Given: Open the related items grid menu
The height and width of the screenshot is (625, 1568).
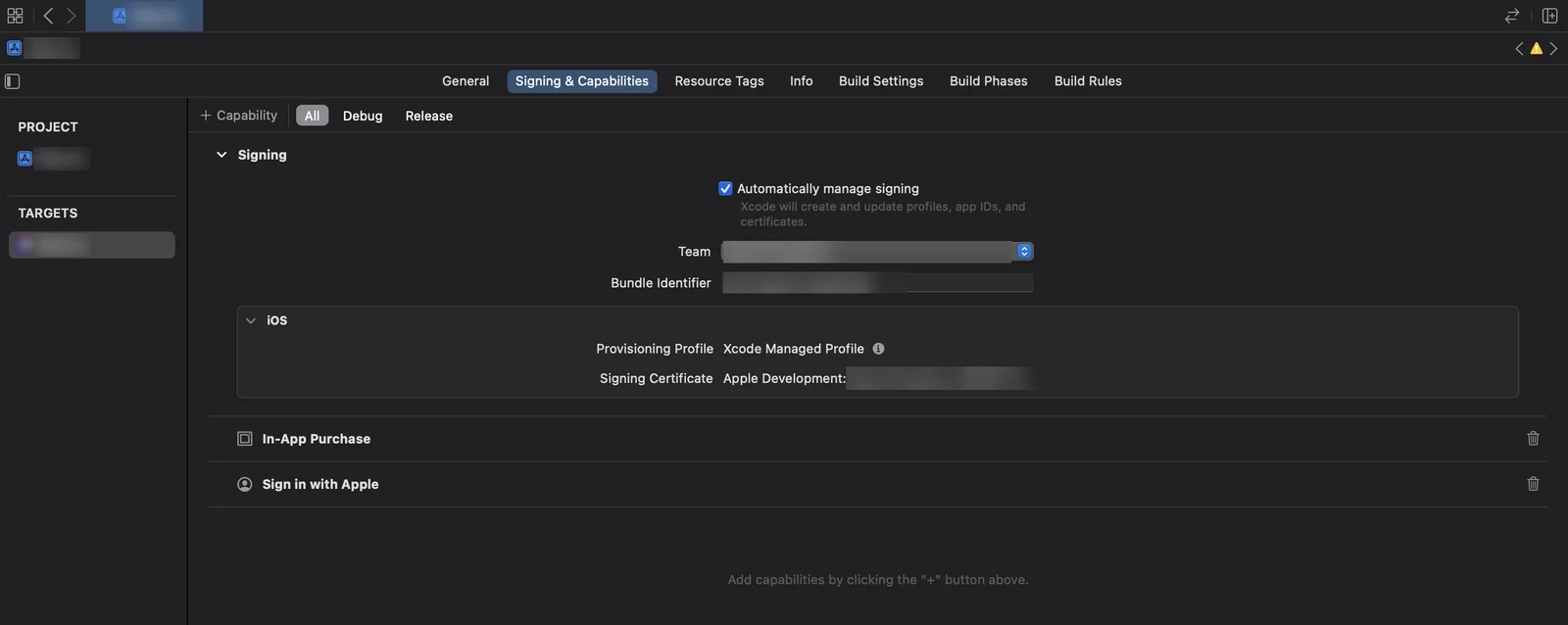Looking at the screenshot, I should pos(15,16).
